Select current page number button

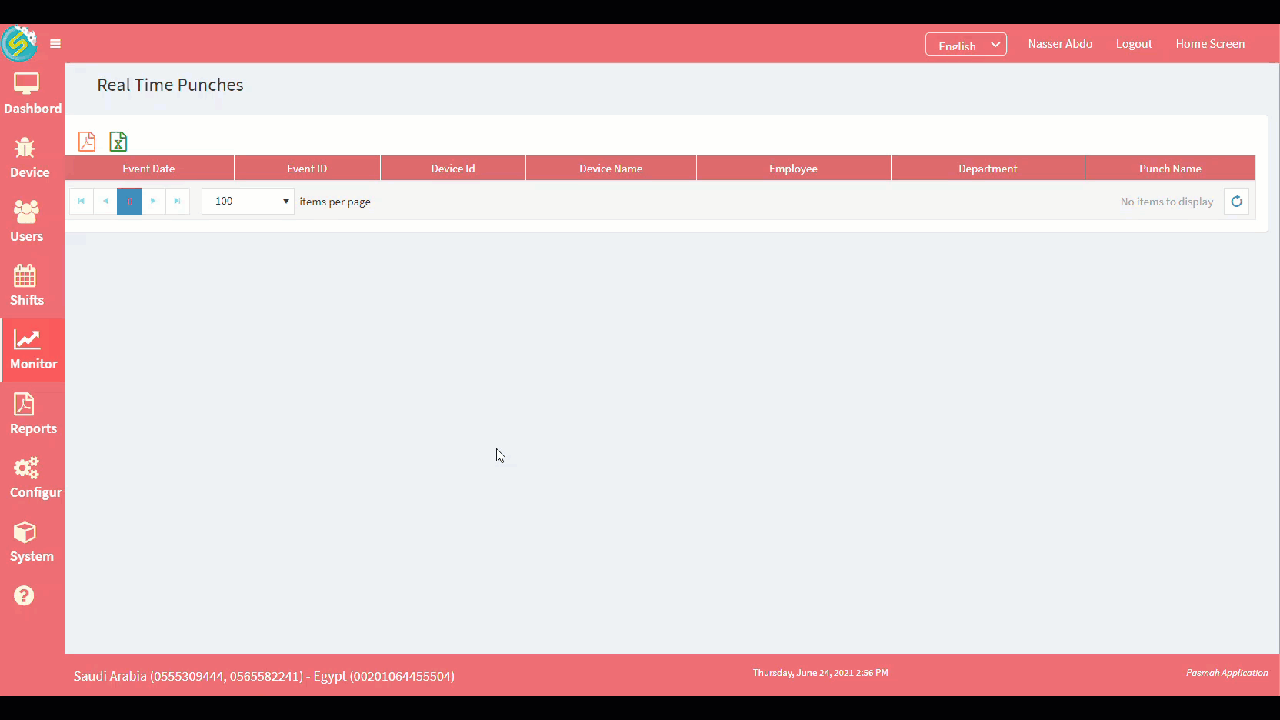129,201
